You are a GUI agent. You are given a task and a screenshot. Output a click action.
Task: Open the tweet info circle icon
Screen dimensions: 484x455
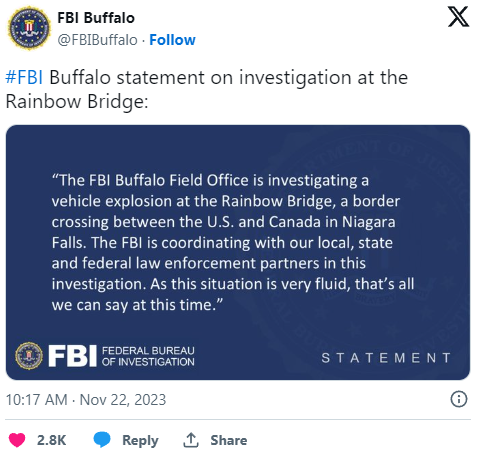coord(459,399)
